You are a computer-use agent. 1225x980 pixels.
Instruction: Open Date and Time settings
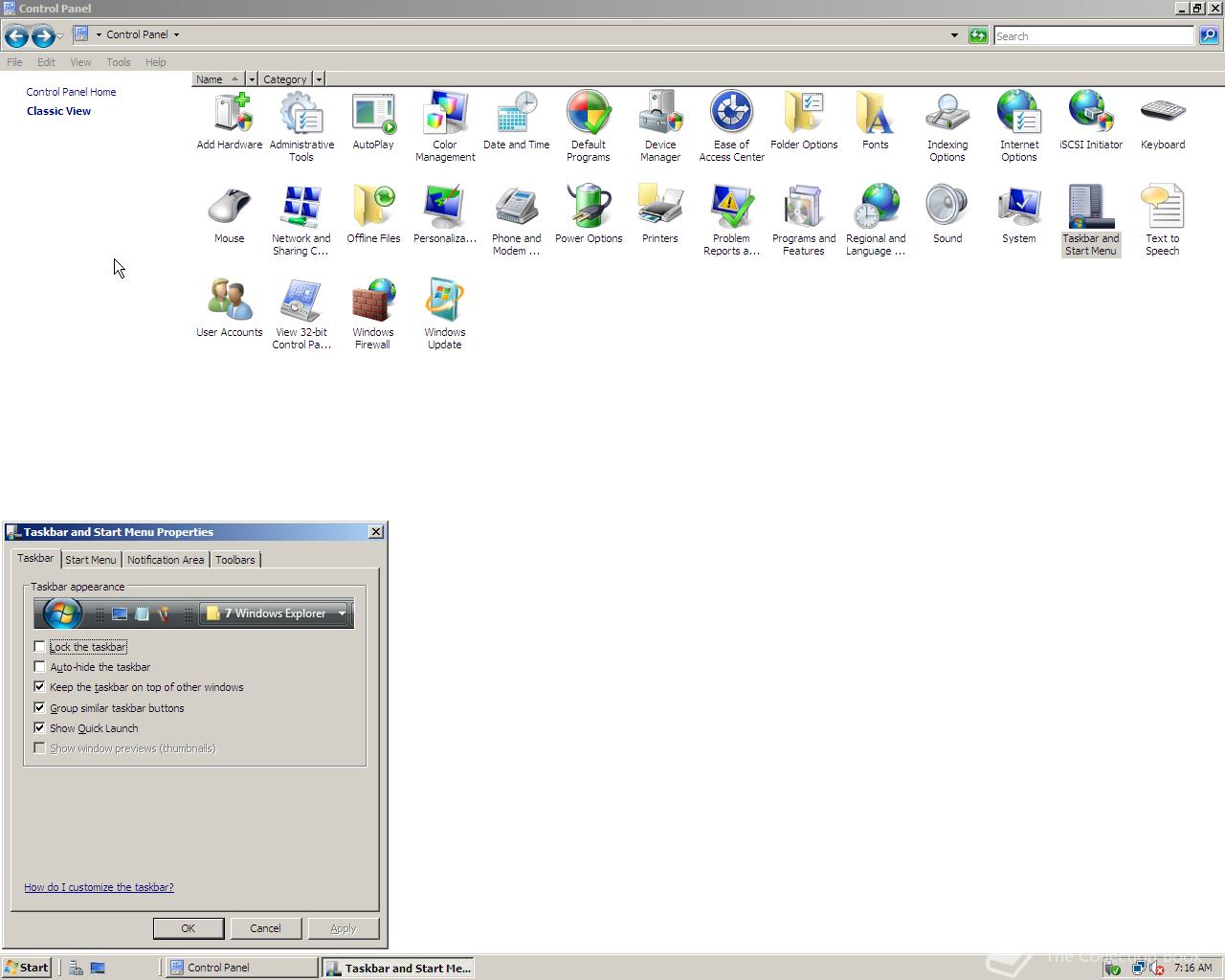point(517,121)
